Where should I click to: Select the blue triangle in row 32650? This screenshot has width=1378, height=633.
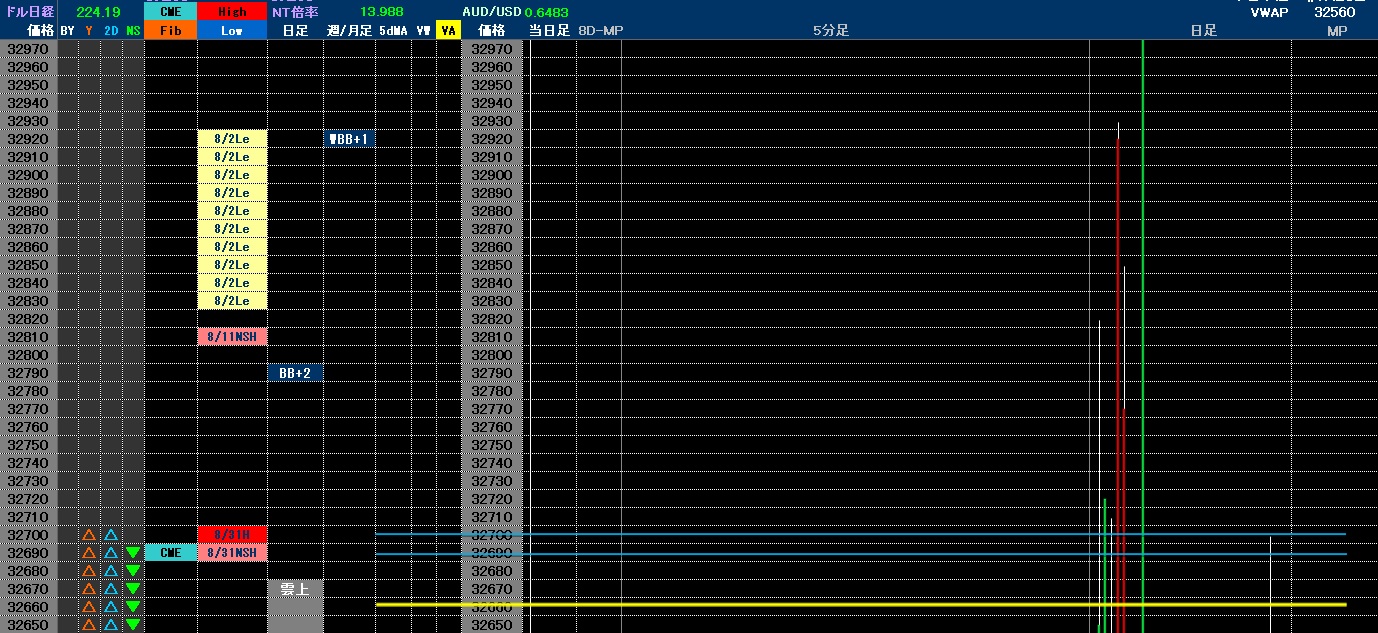coord(111,625)
